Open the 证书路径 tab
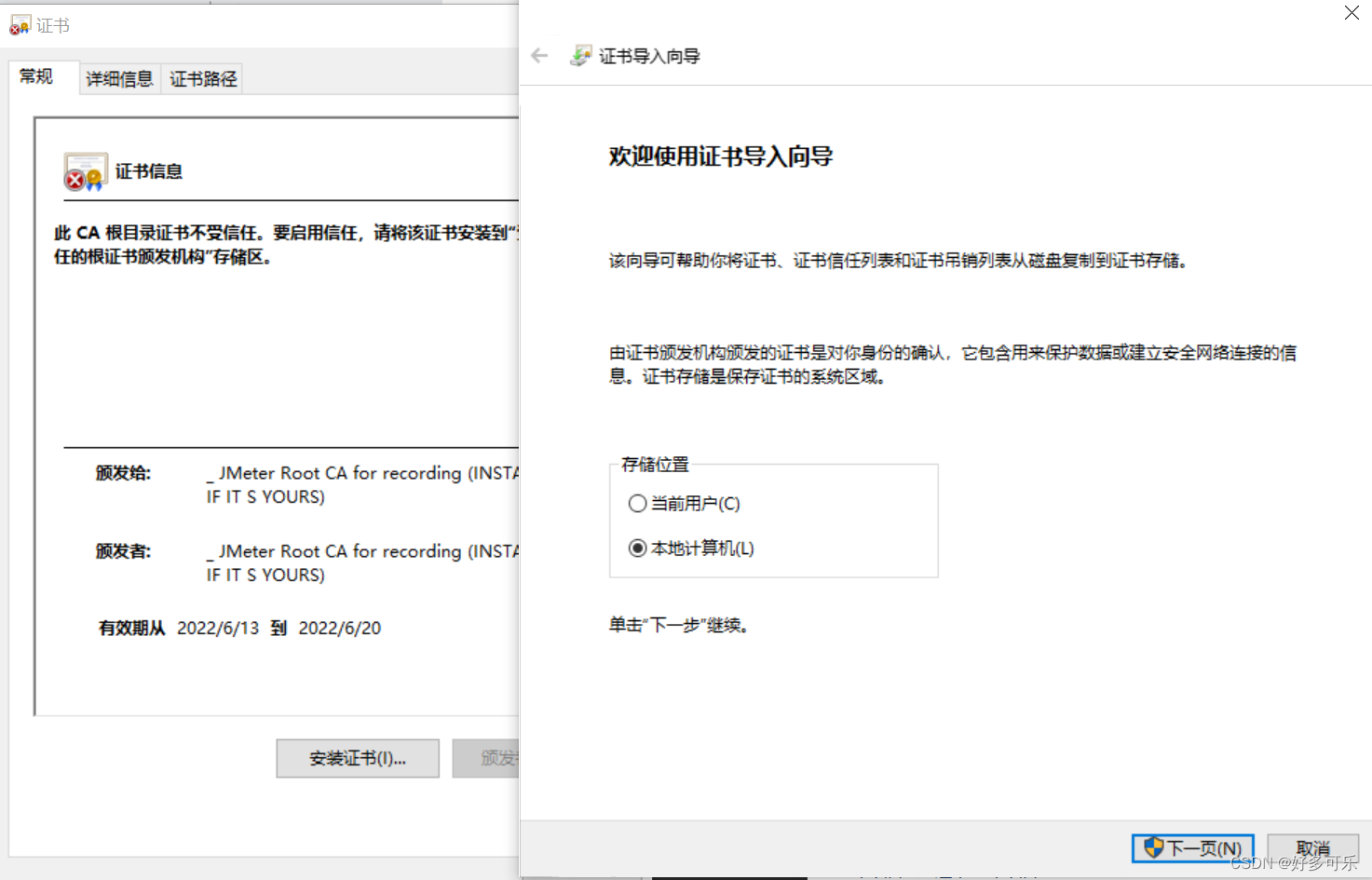 [201, 78]
